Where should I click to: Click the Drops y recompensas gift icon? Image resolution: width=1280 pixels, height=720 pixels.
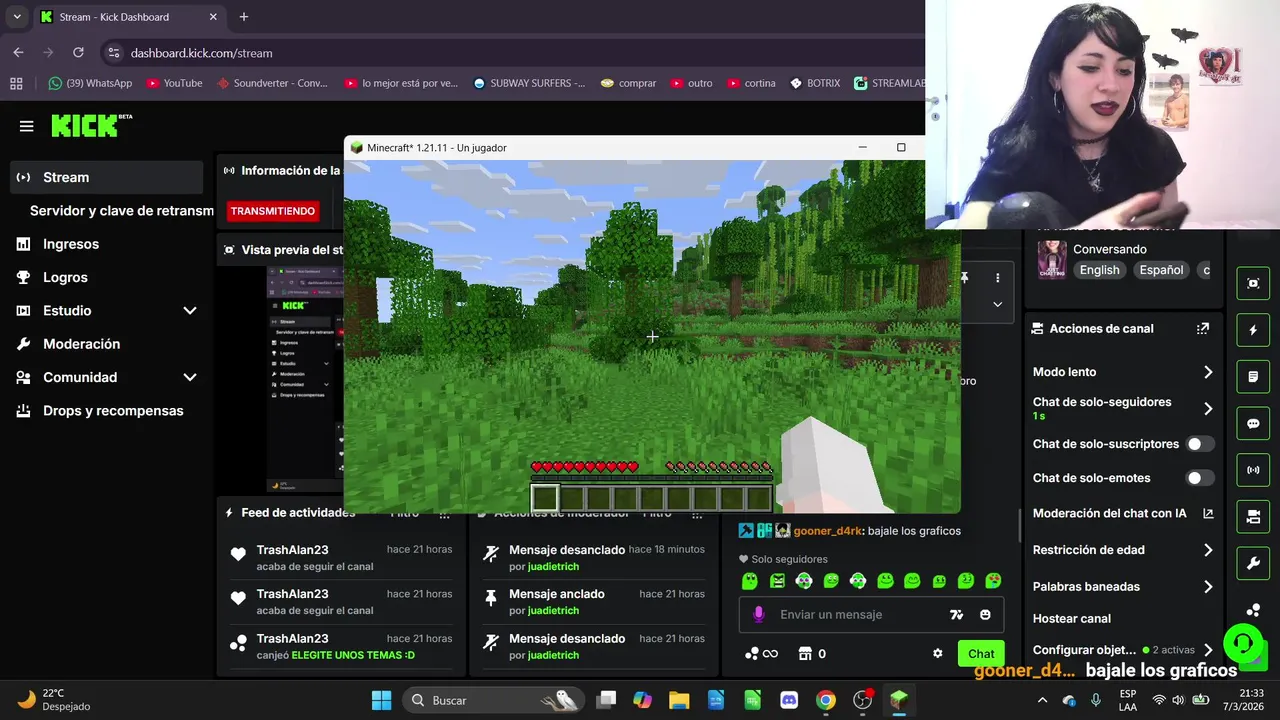23,411
